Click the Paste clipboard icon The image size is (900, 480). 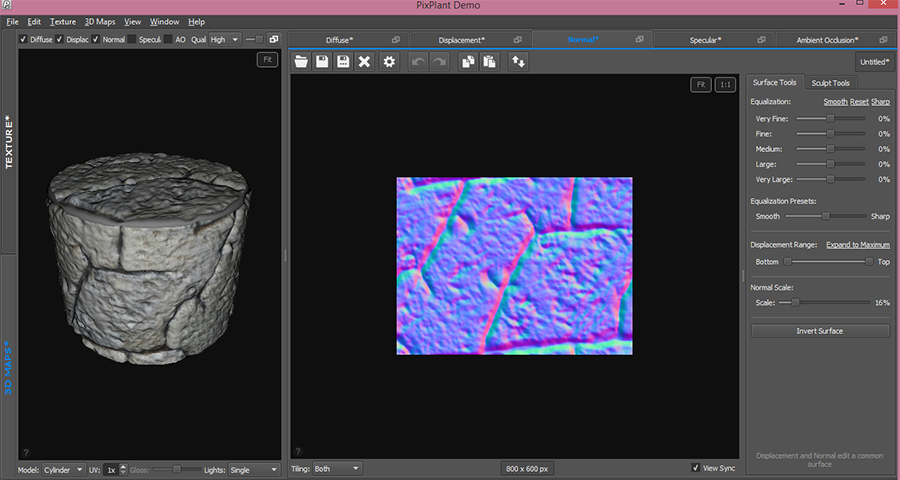point(488,62)
